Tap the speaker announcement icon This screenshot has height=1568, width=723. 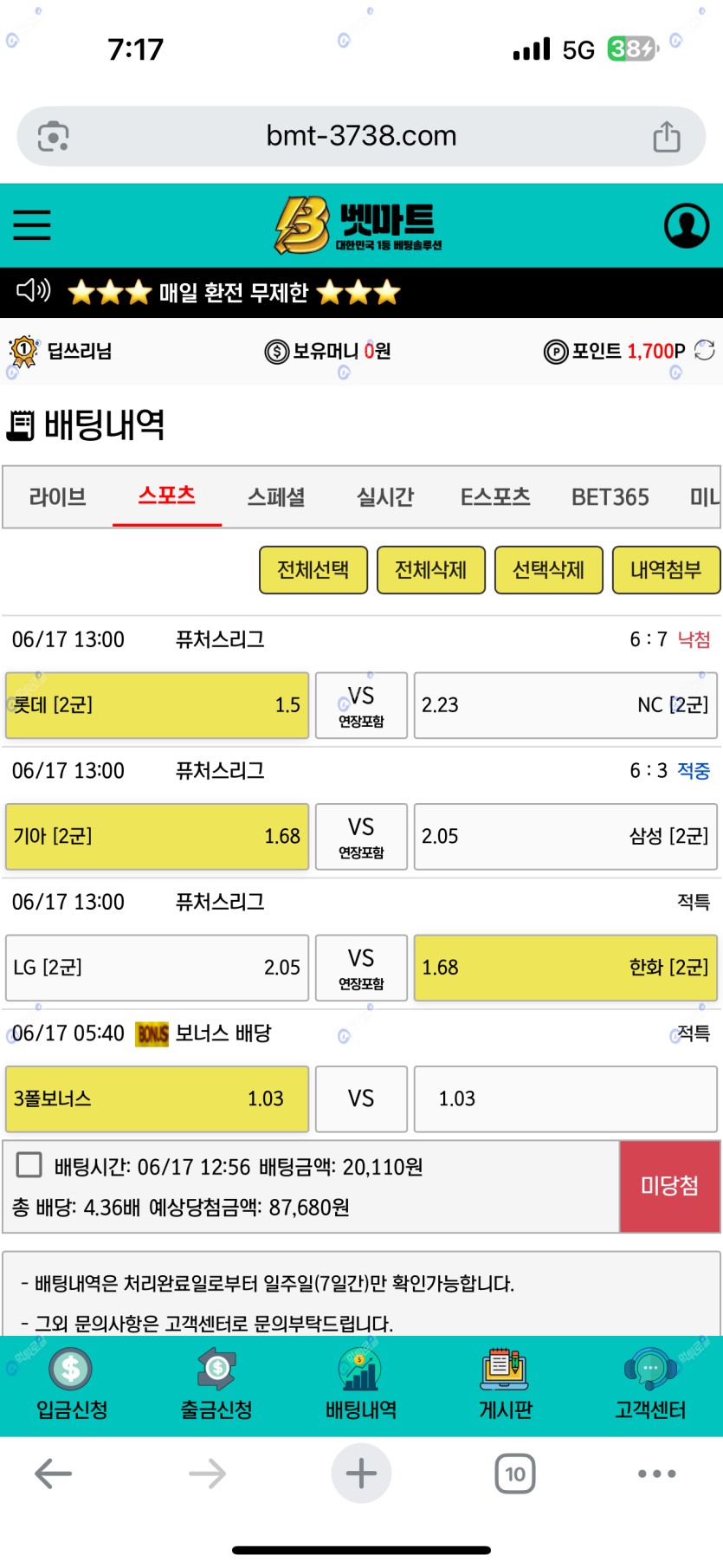(x=34, y=290)
